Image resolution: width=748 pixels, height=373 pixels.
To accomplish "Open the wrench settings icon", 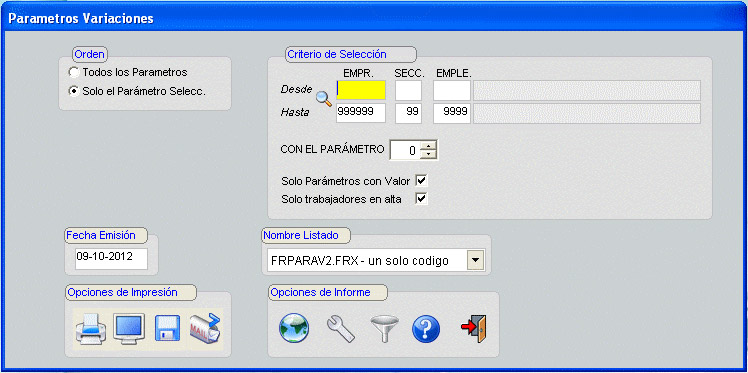I will tap(341, 329).
